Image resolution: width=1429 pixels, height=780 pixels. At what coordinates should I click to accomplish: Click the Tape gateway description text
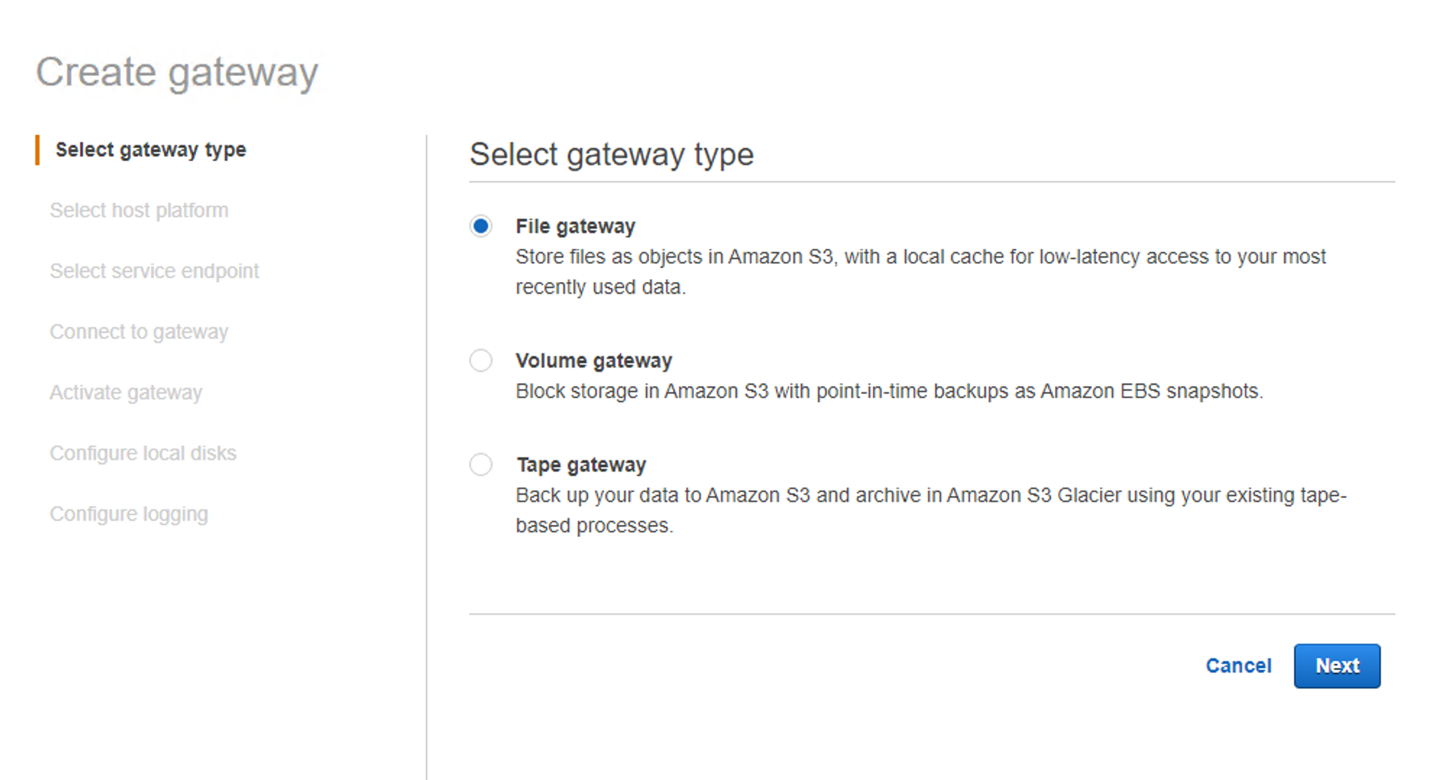click(x=930, y=510)
